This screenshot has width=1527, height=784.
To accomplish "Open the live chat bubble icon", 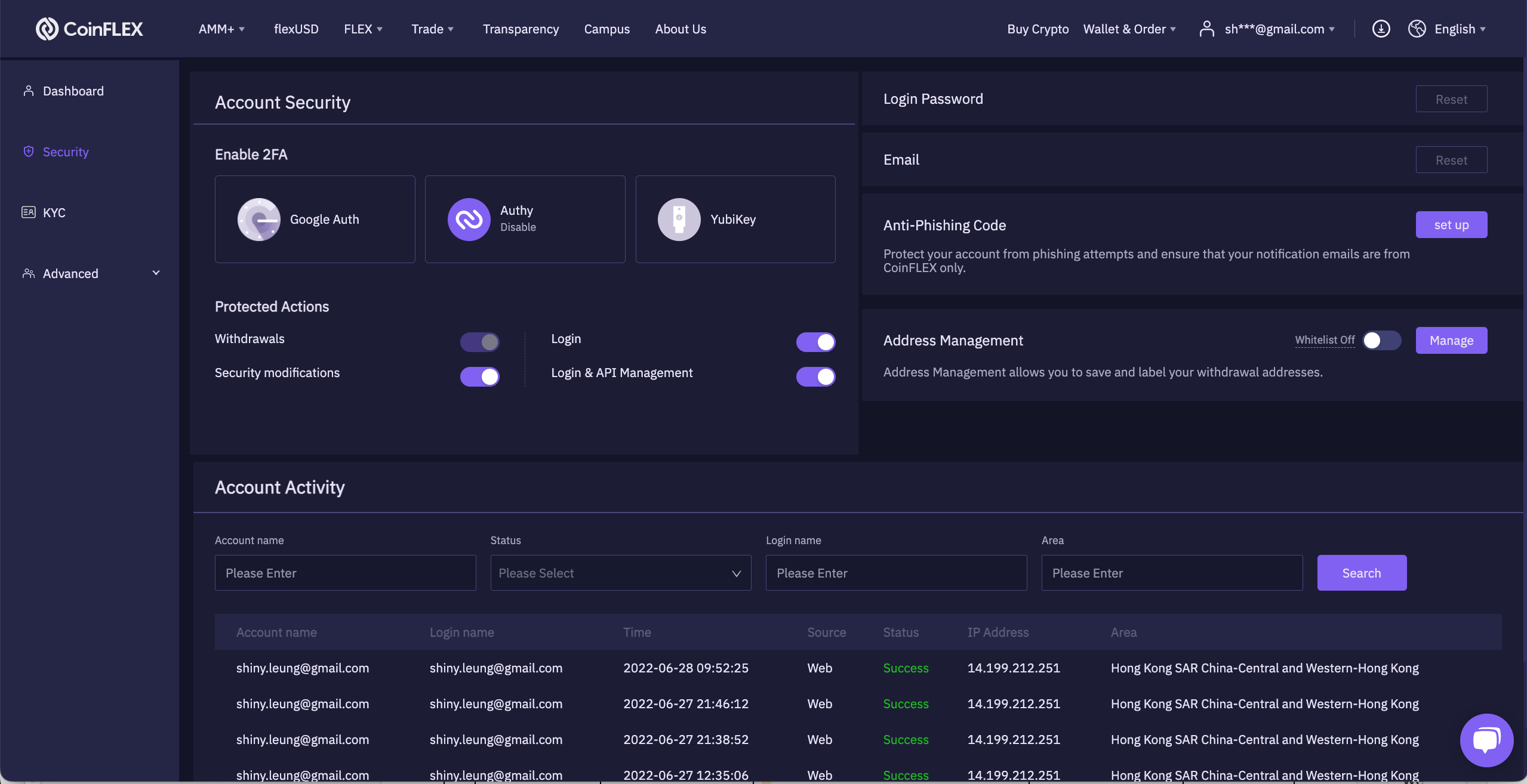I will [x=1486, y=740].
